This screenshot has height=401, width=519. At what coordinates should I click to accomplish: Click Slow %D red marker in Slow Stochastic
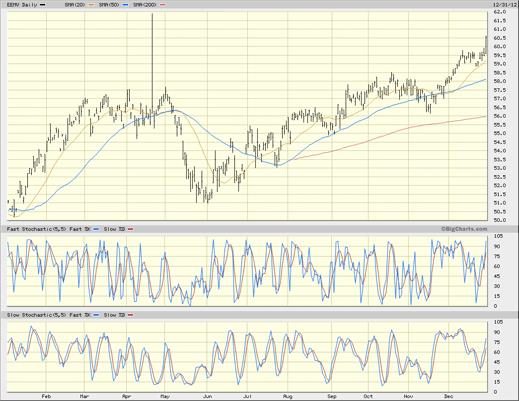tap(130, 315)
